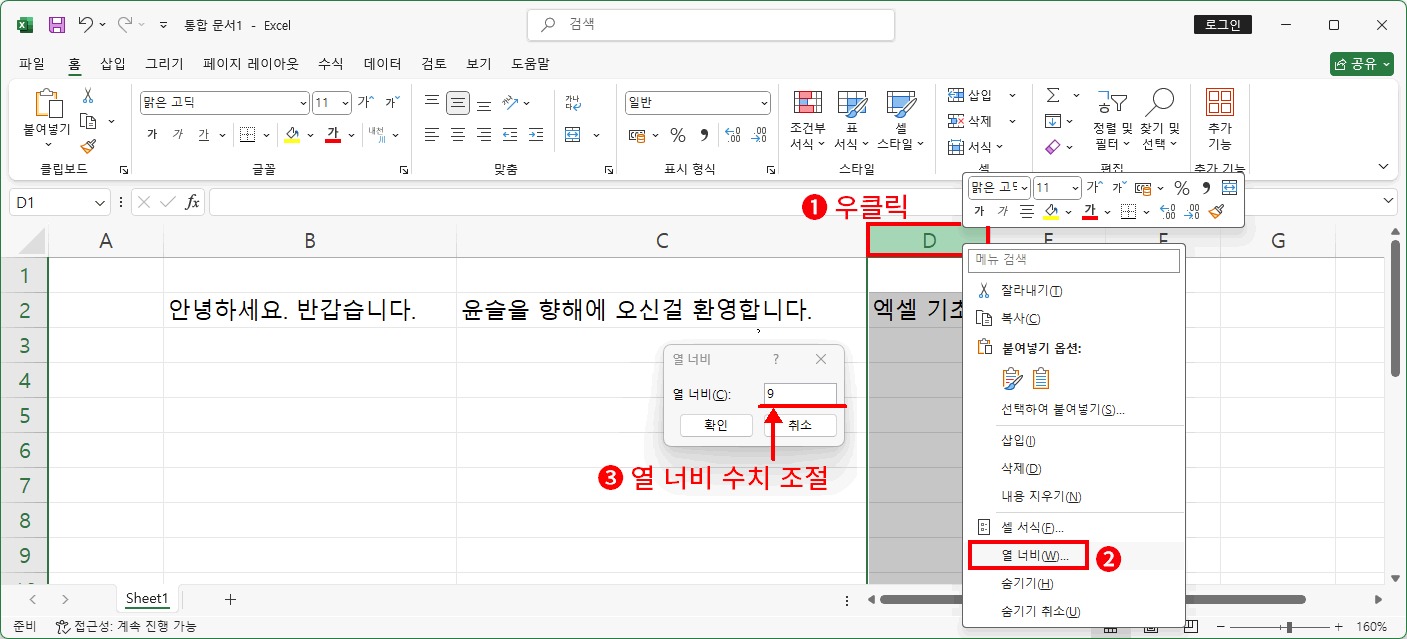1407x639 pixels.
Task: Open the ribbon font name dropdown 맑은 고딕
Action: [304, 102]
